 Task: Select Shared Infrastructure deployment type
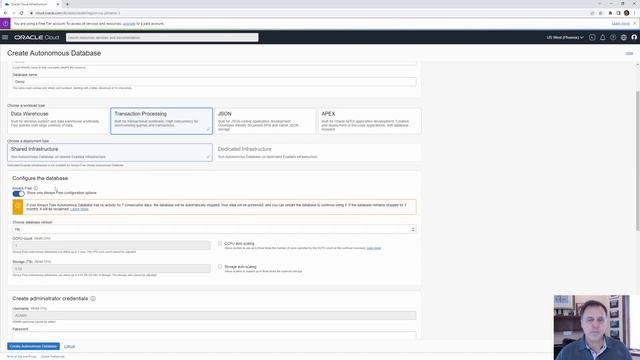click(x=110, y=152)
